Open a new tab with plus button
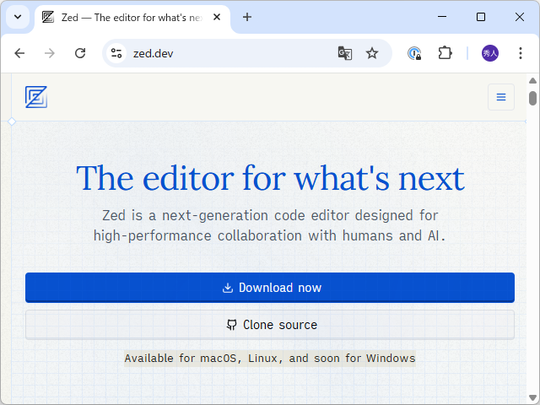The image size is (540, 405). 247,17
